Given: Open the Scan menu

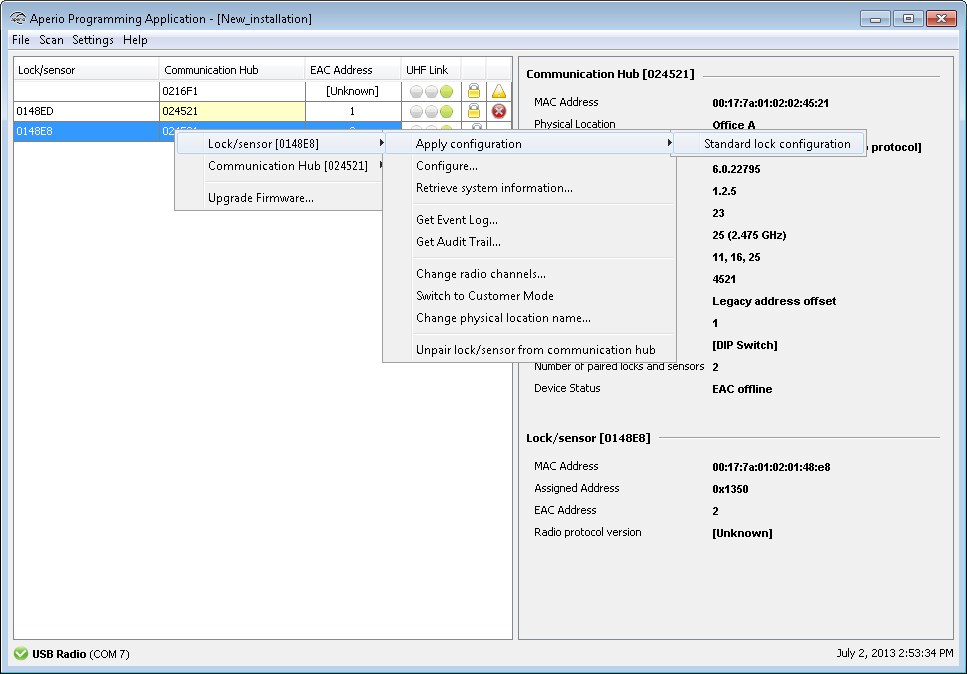Looking at the screenshot, I should click(x=51, y=40).
